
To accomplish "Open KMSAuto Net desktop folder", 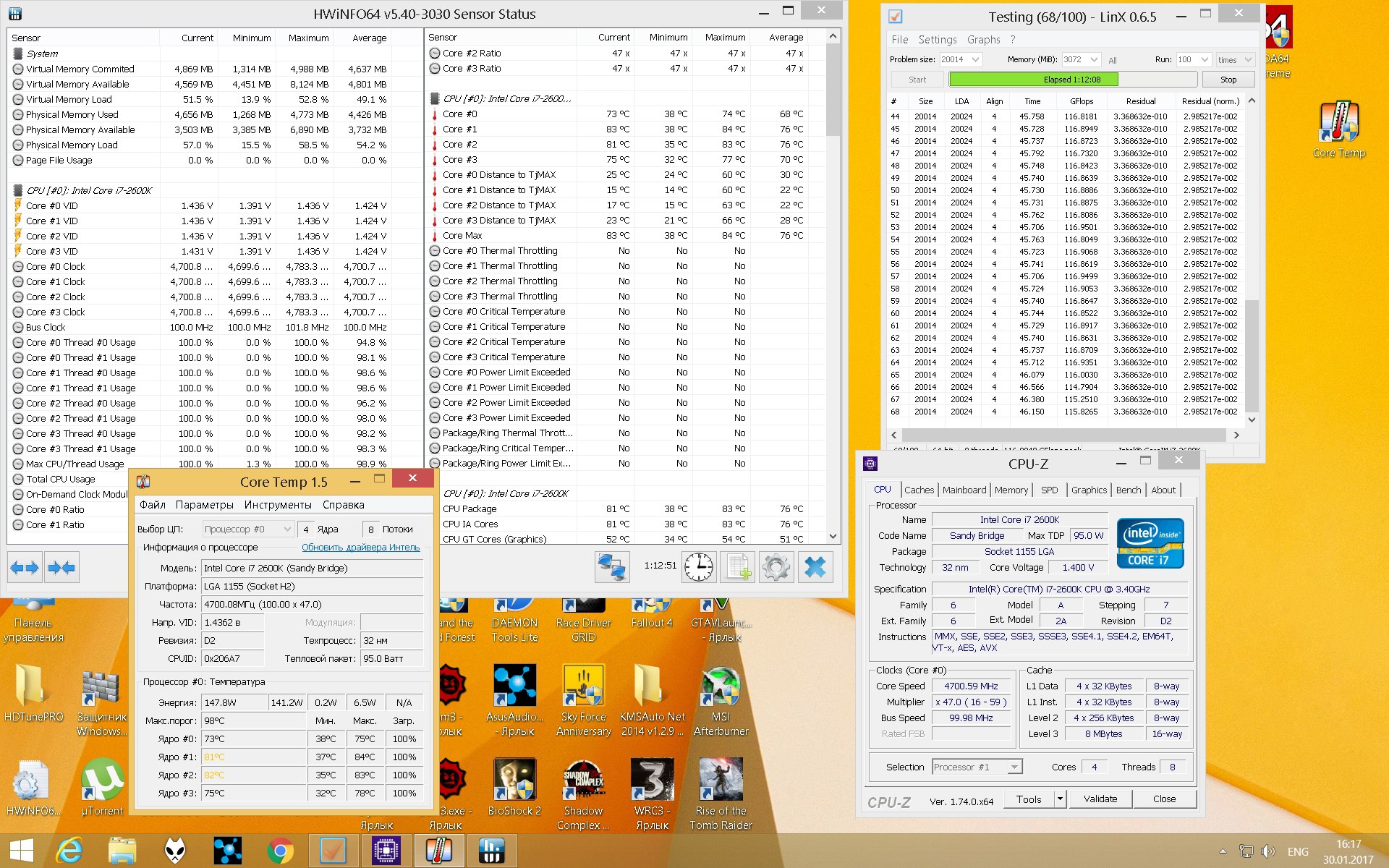I will pos(653,700).
